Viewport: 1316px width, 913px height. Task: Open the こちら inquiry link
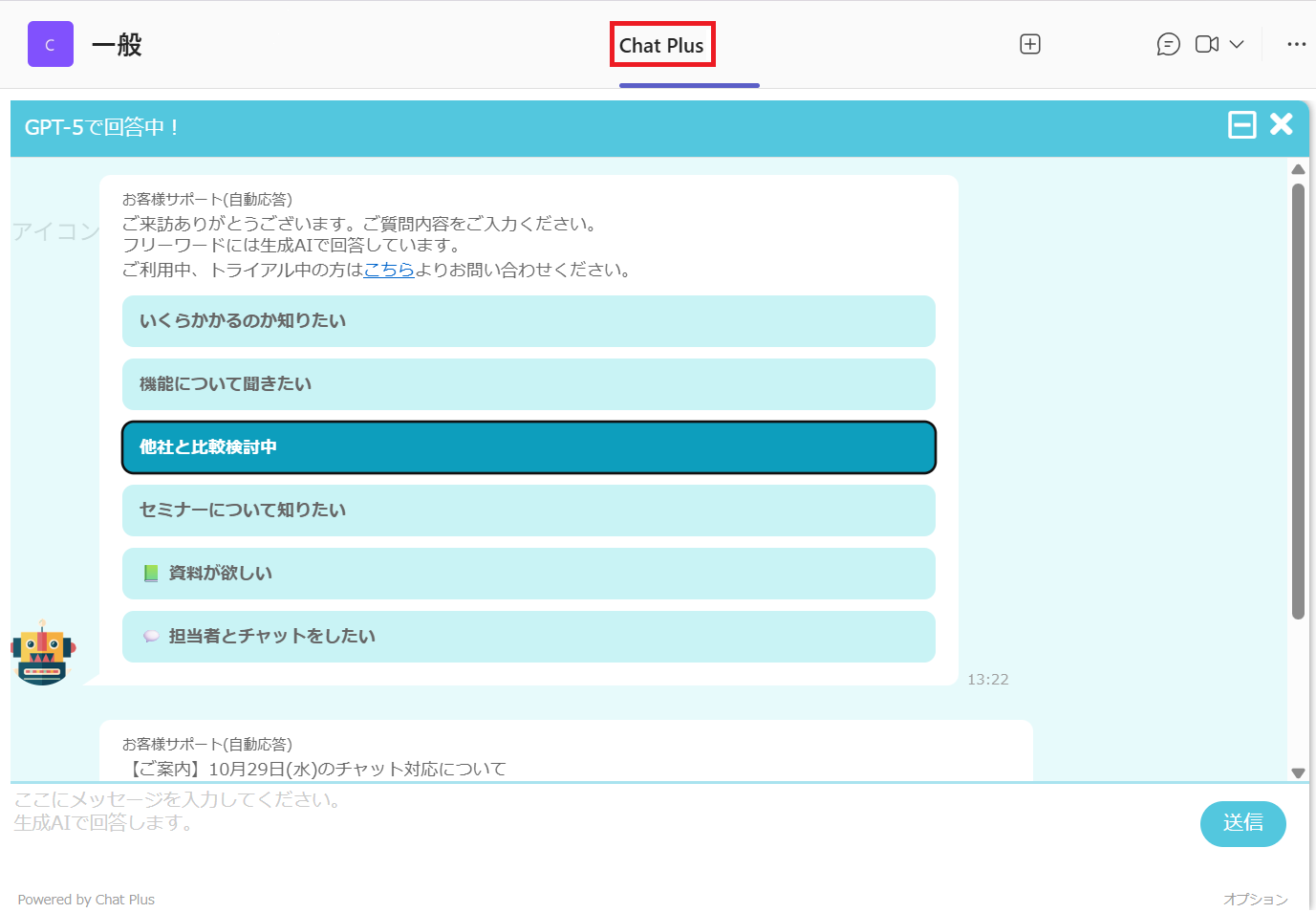point(389,271)
